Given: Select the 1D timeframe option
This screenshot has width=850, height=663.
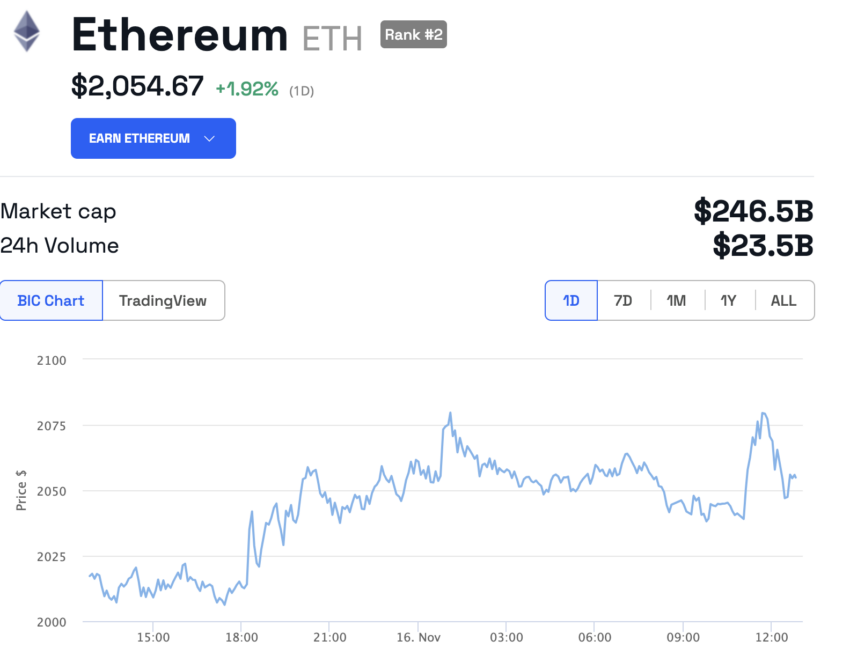Looking at the screenshot, I should pos(570,300).
